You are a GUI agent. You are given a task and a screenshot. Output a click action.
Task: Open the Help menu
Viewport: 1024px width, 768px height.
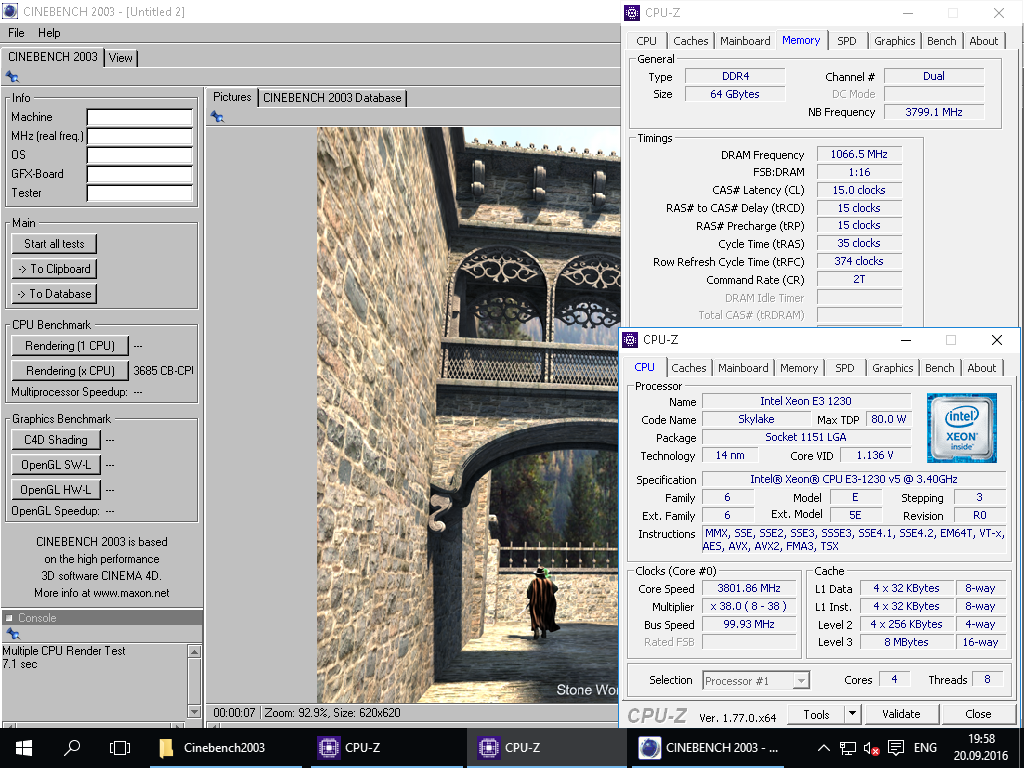[49, 33]
